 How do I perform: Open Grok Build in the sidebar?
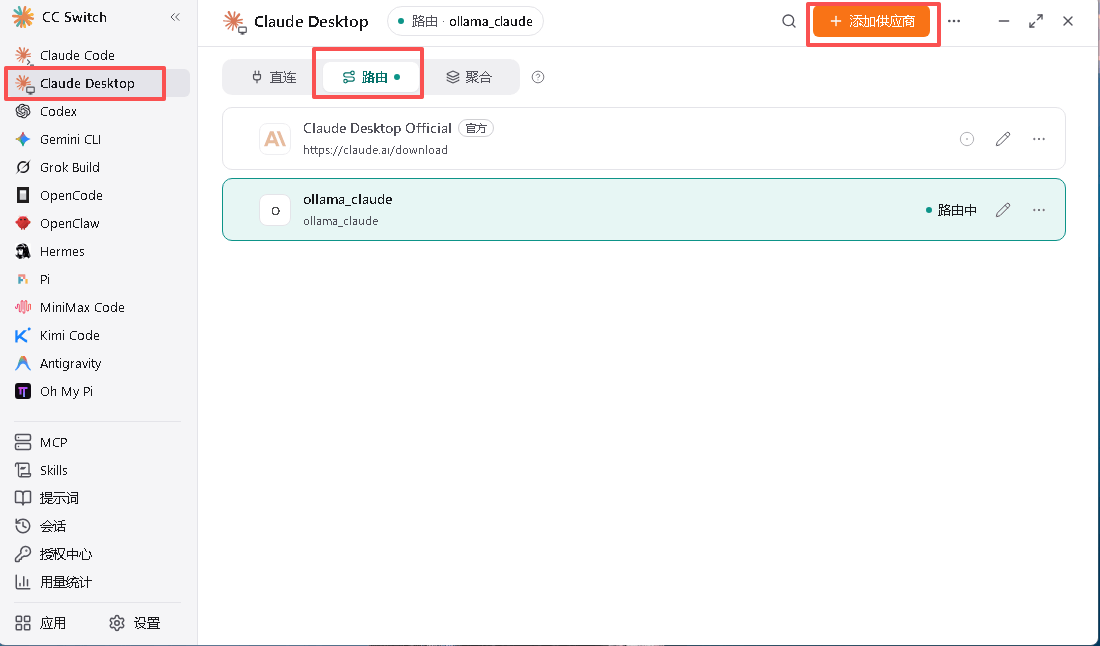click(x=69, y=168)
